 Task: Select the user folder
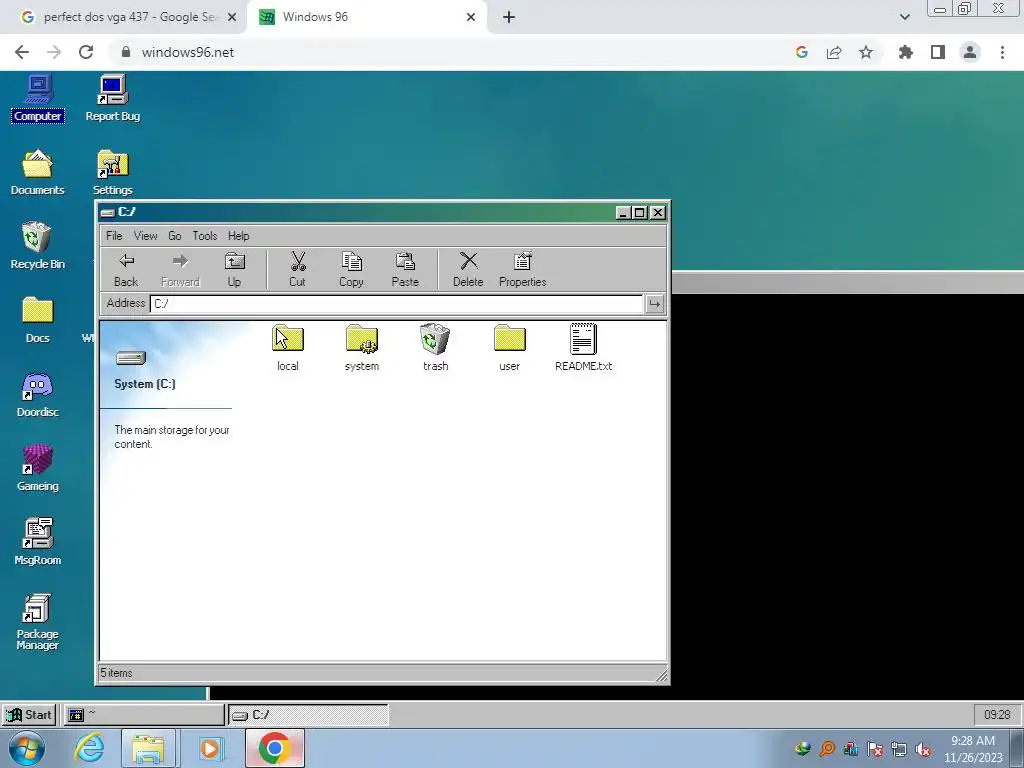click(x=509, y=347)
